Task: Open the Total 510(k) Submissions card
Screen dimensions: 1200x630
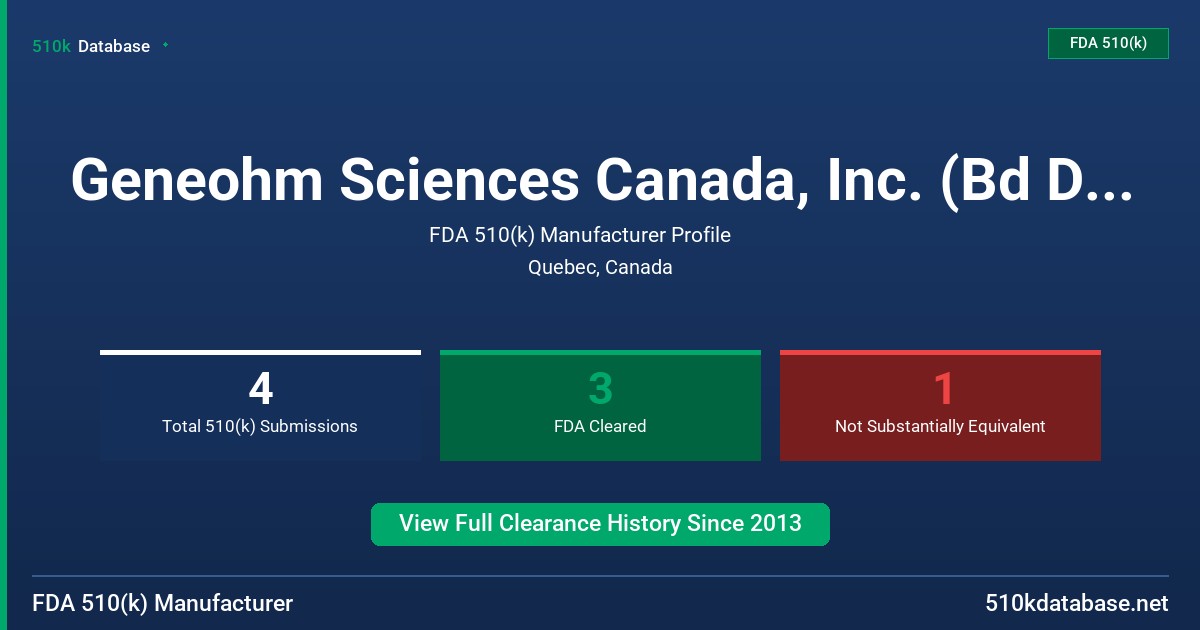Action: [260, 406]
